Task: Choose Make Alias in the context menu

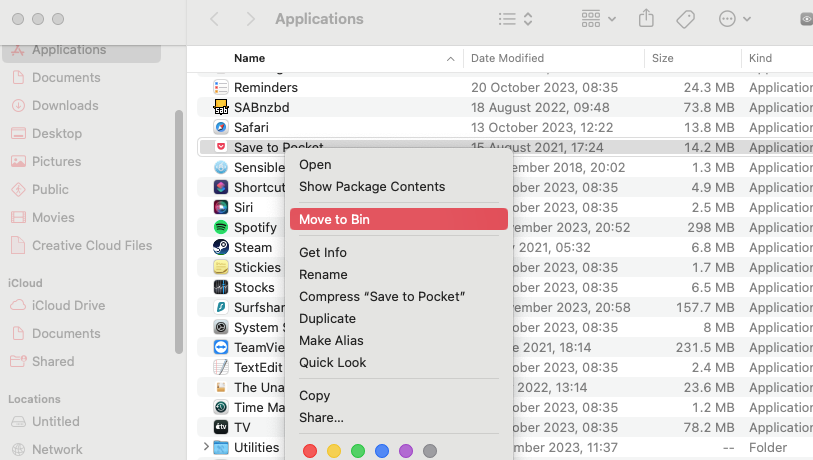Action: coord(398,341)
